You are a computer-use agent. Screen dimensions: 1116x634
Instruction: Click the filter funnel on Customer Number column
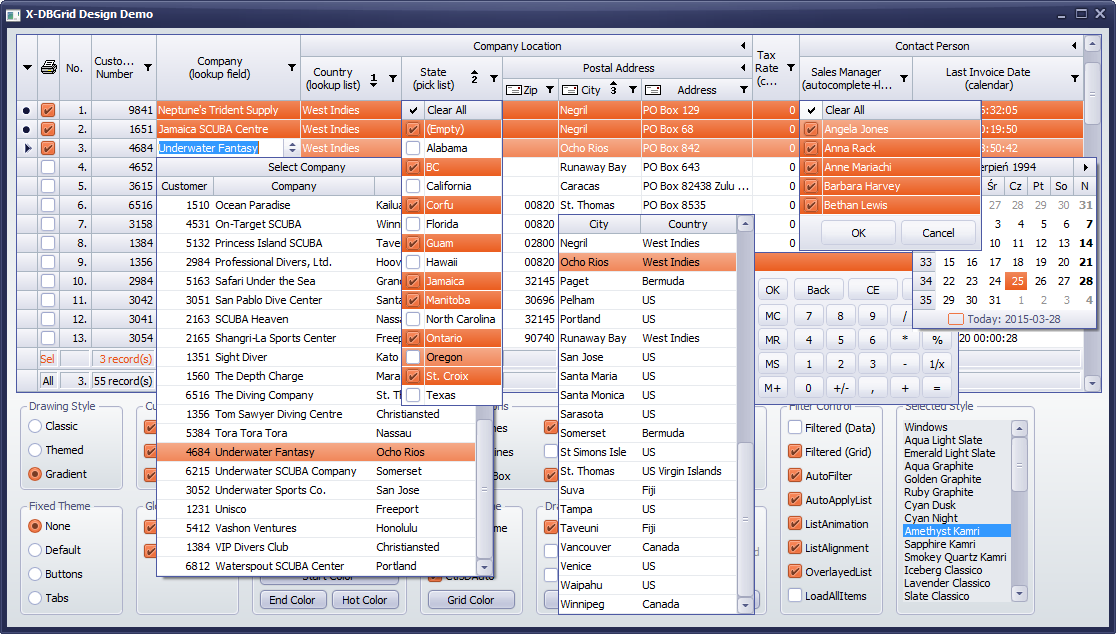148,67
